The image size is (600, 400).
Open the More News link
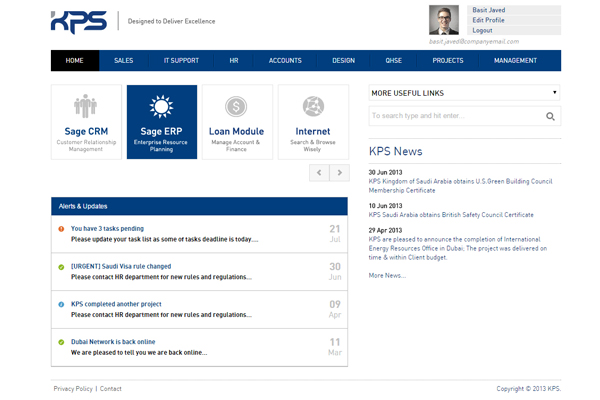pyautogui.click(x=387, y=275)
